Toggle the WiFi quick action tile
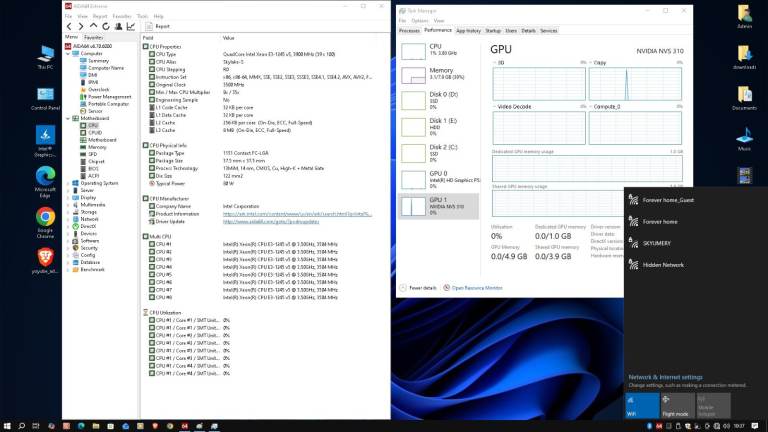Screen dimensions: 768x432 tap(643, 404)
